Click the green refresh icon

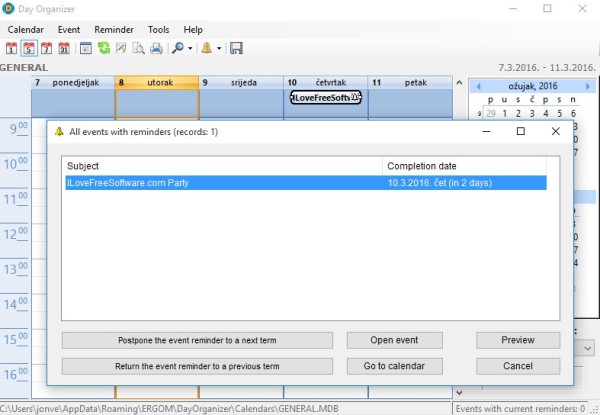[x=103, y=48]
